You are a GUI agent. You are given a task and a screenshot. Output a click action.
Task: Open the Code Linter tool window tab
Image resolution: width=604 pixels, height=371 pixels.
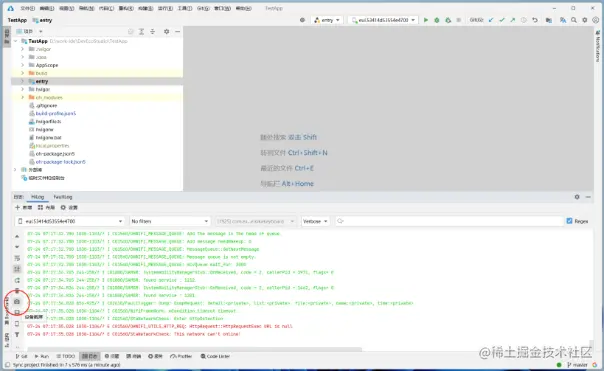click(215, 356)
